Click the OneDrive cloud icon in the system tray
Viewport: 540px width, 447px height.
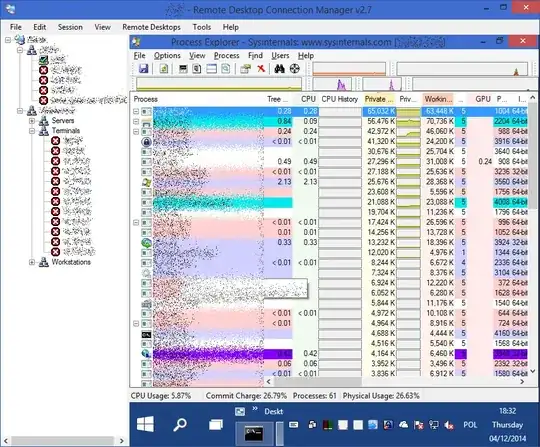[x=403, y=425]
